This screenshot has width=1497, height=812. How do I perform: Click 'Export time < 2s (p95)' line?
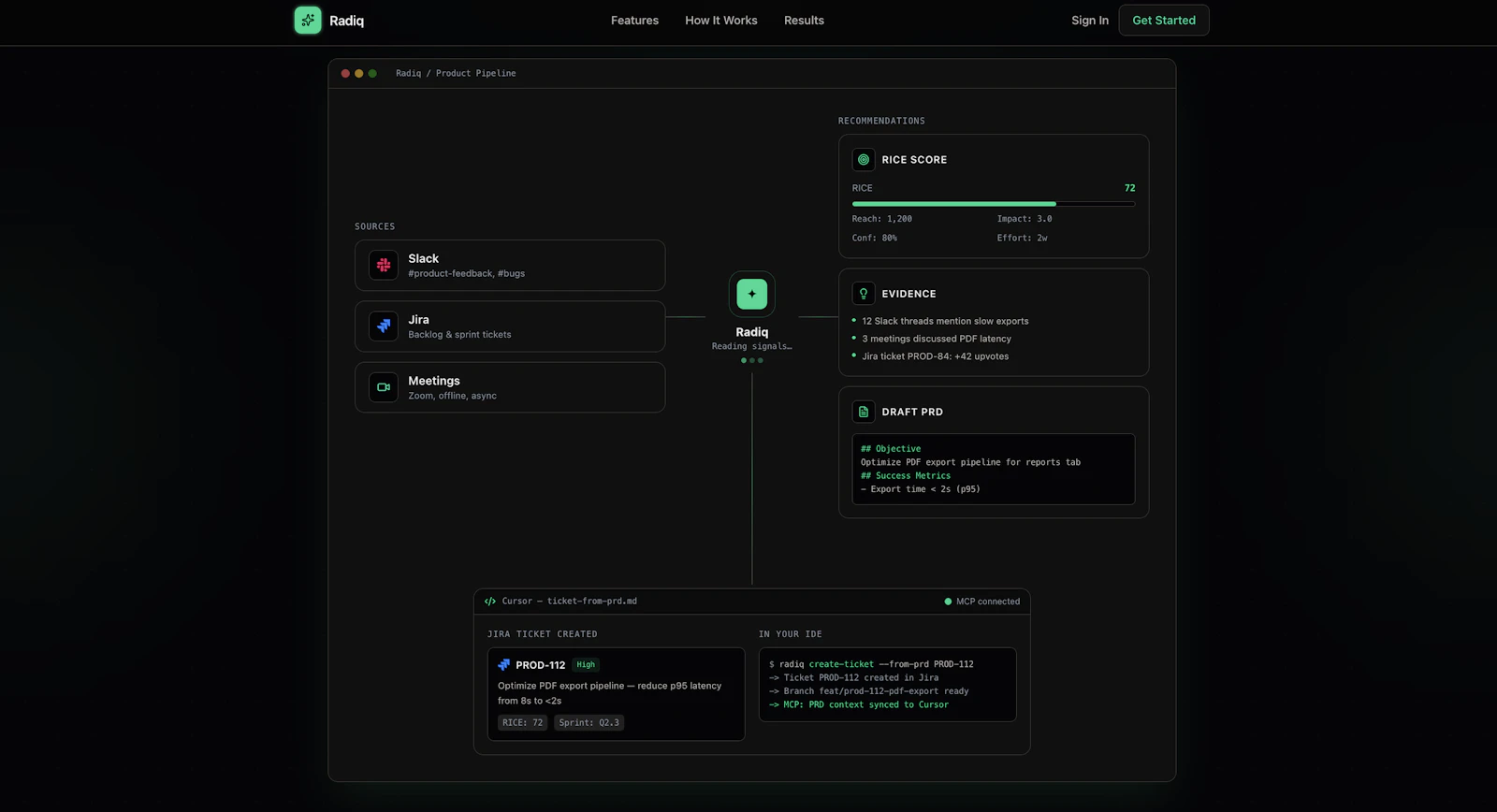pos(921,489)
